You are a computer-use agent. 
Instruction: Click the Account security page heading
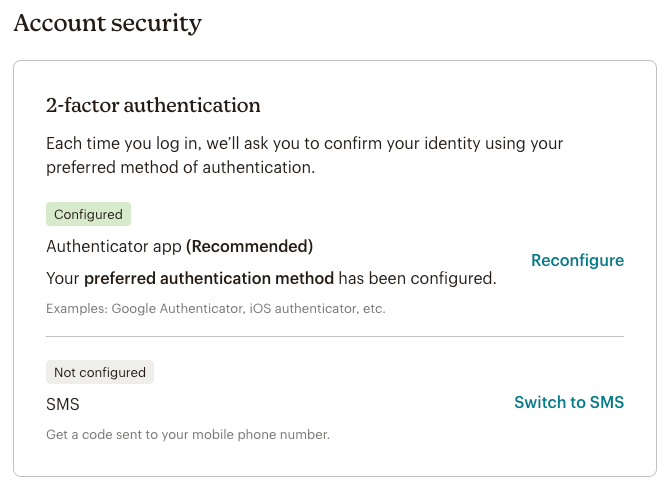107,23
